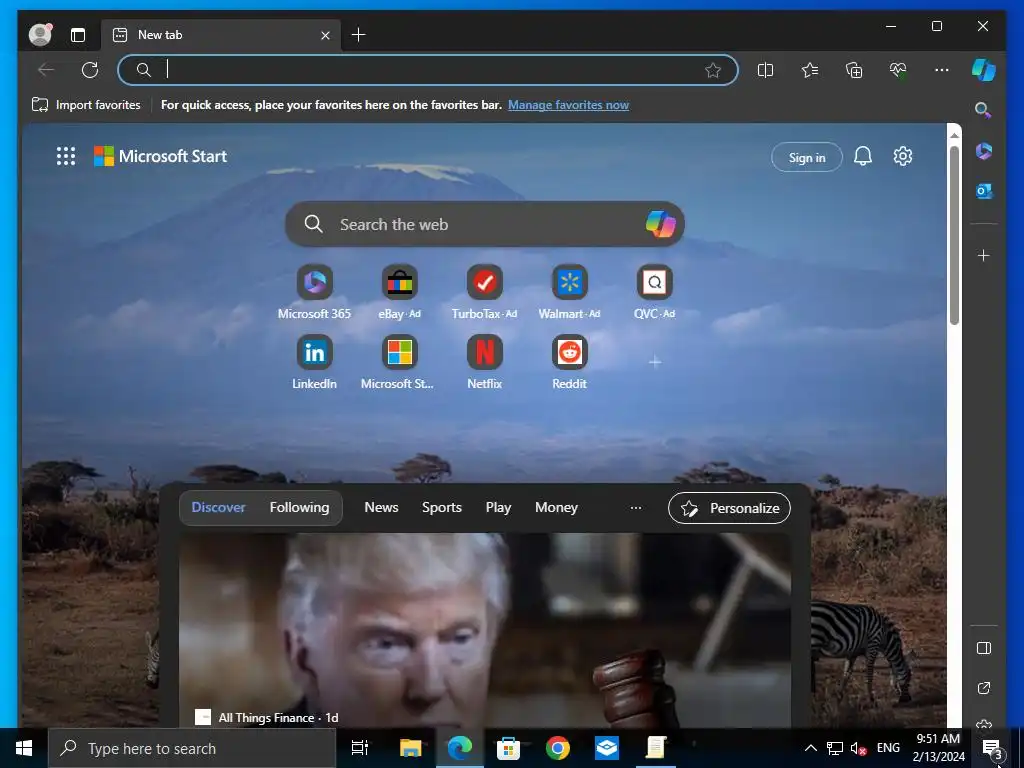This screenshot has width=1024, height=768.
Task: Open the Sports feed tab
Action: click(441, 507)
